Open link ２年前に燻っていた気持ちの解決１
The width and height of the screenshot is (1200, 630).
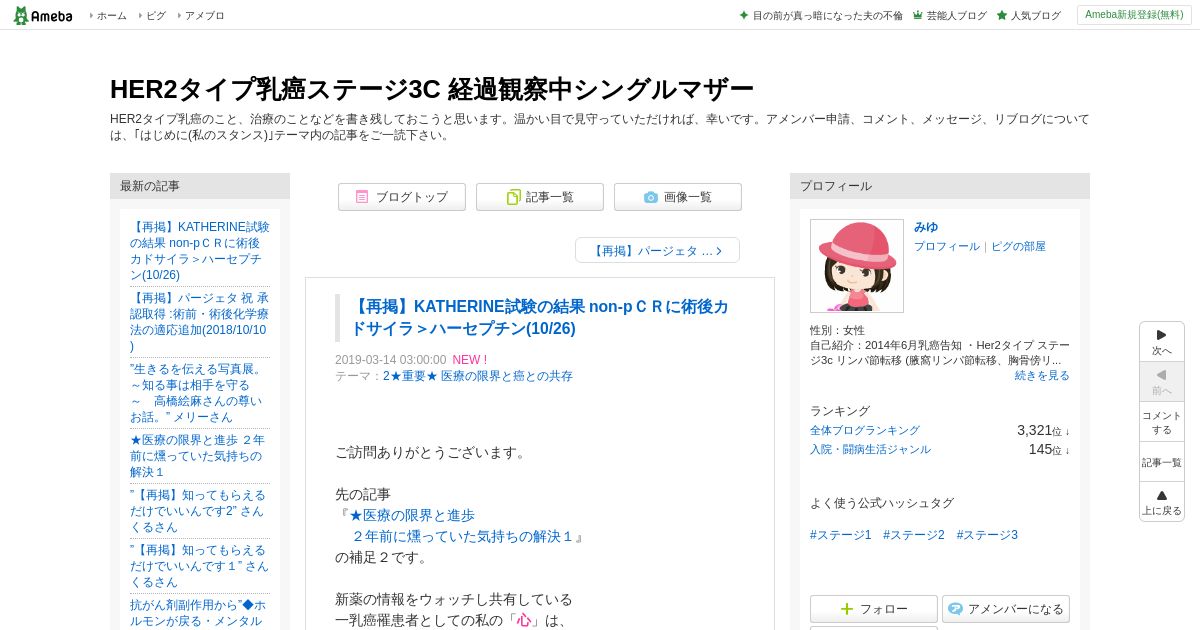point(463,536)
